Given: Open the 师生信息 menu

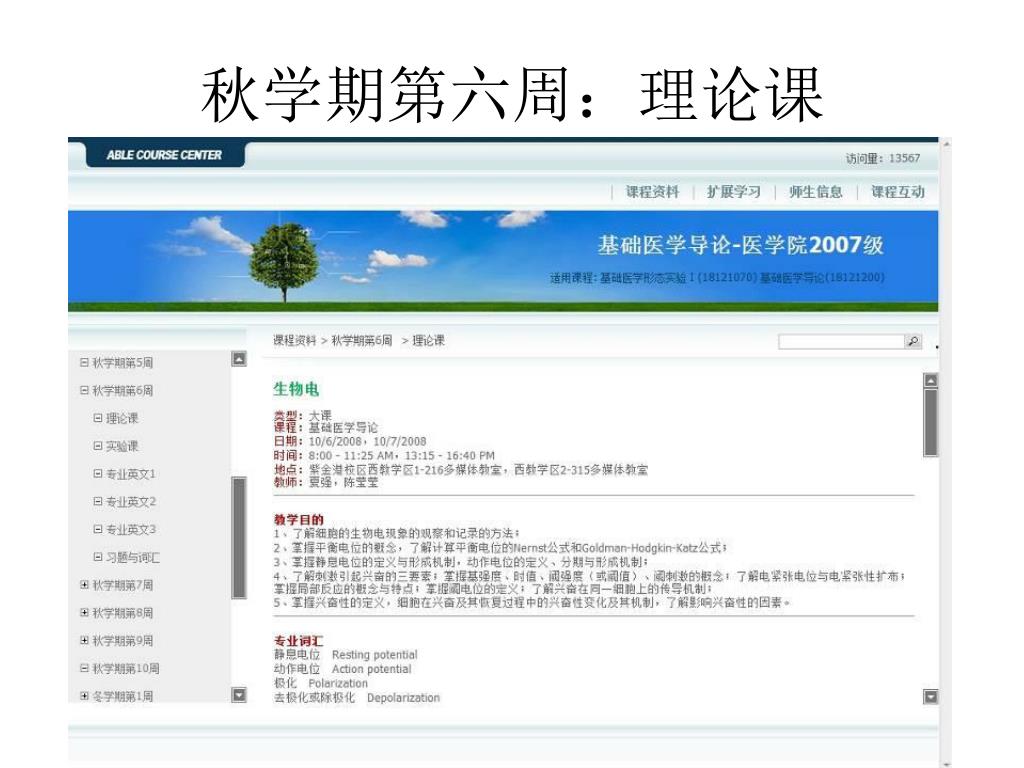Looking at the screenshot, I should (x=816, y=191).
